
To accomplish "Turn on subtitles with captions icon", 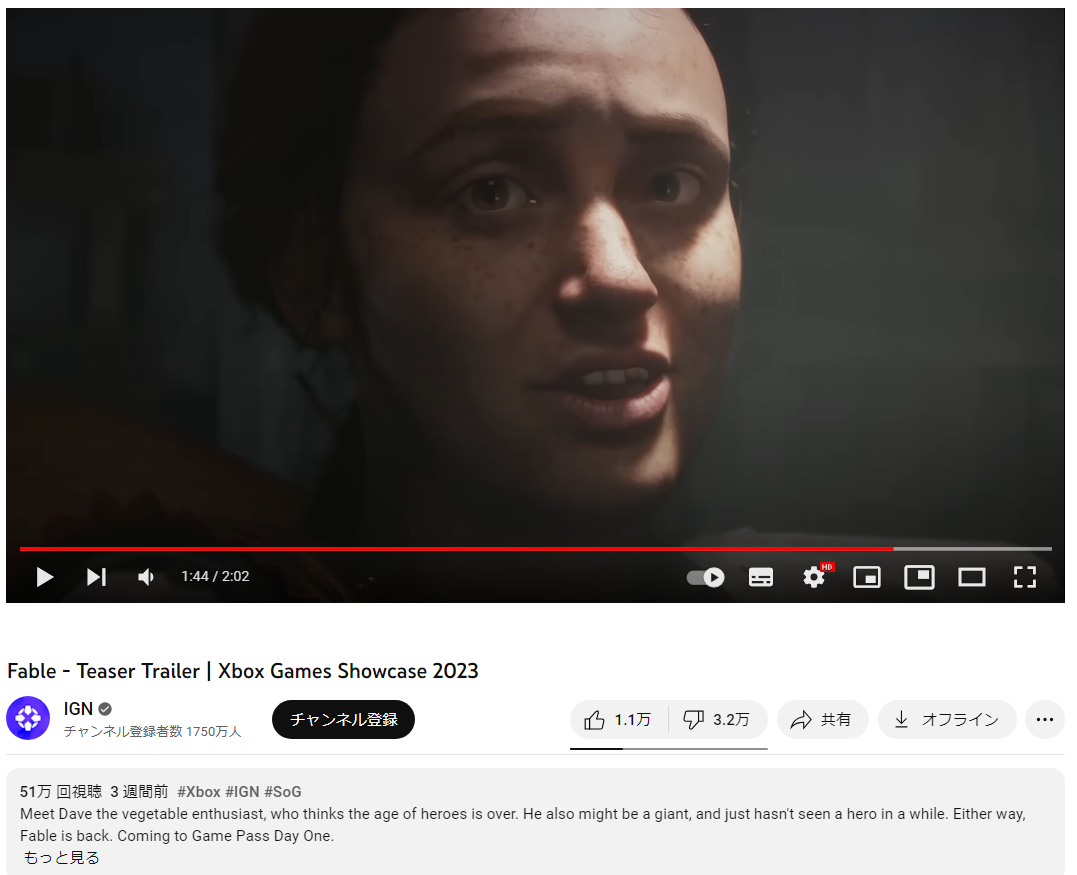I will coord(760,577).
